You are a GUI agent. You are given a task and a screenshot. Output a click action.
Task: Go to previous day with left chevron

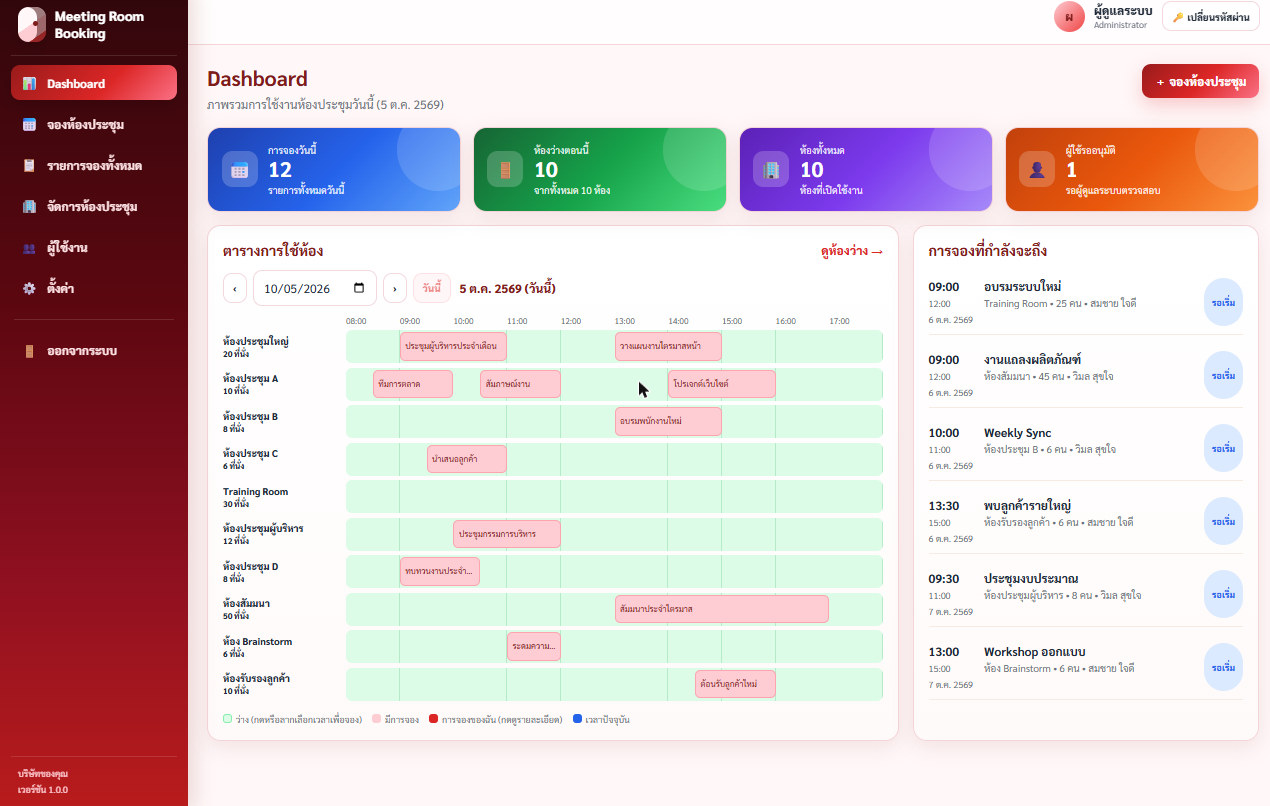click(x=235, y=288)
